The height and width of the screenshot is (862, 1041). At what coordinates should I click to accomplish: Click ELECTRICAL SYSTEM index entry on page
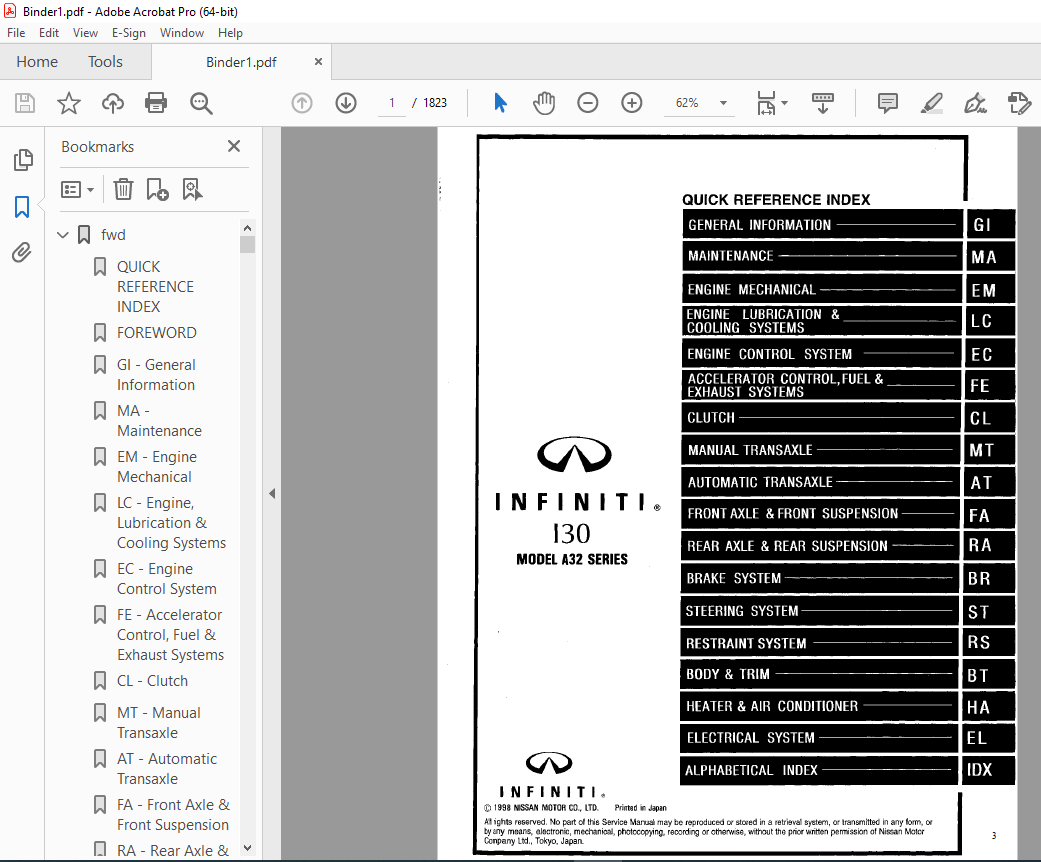point(821,738)
